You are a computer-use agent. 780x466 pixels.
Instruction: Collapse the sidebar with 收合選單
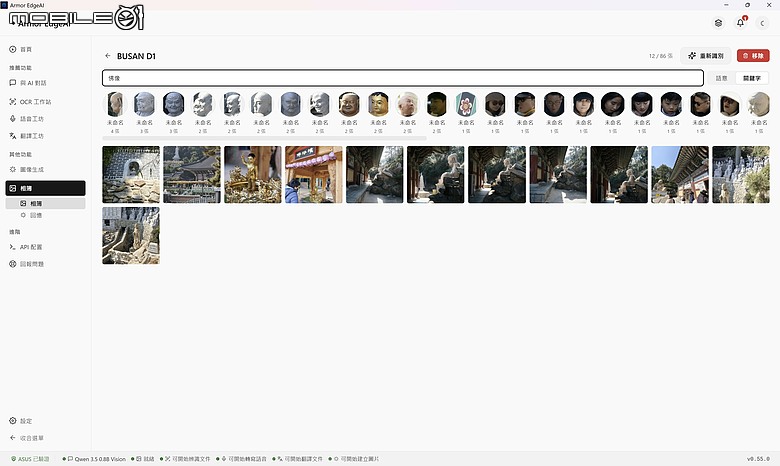pos(26,438)
